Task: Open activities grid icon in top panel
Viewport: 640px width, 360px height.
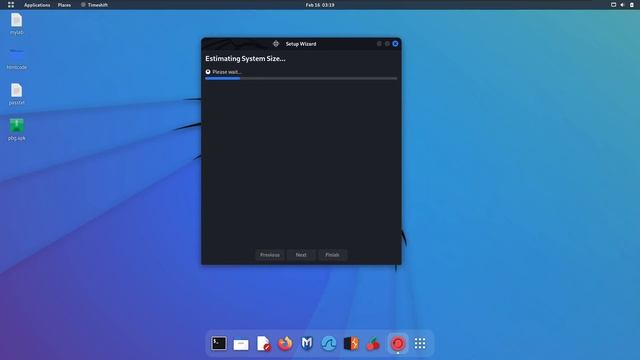Action: (11, 5)
